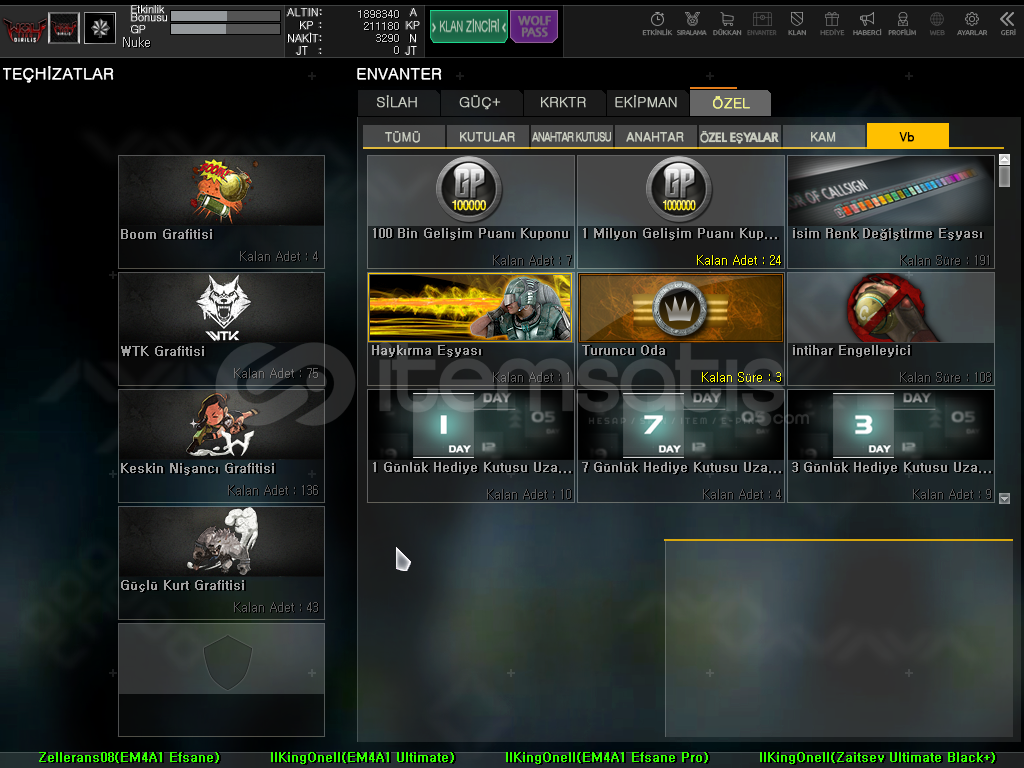Switch to the Ekipman tab
Image resolution: width=1024 pixels, height=768 pixels.
[646, 103]
